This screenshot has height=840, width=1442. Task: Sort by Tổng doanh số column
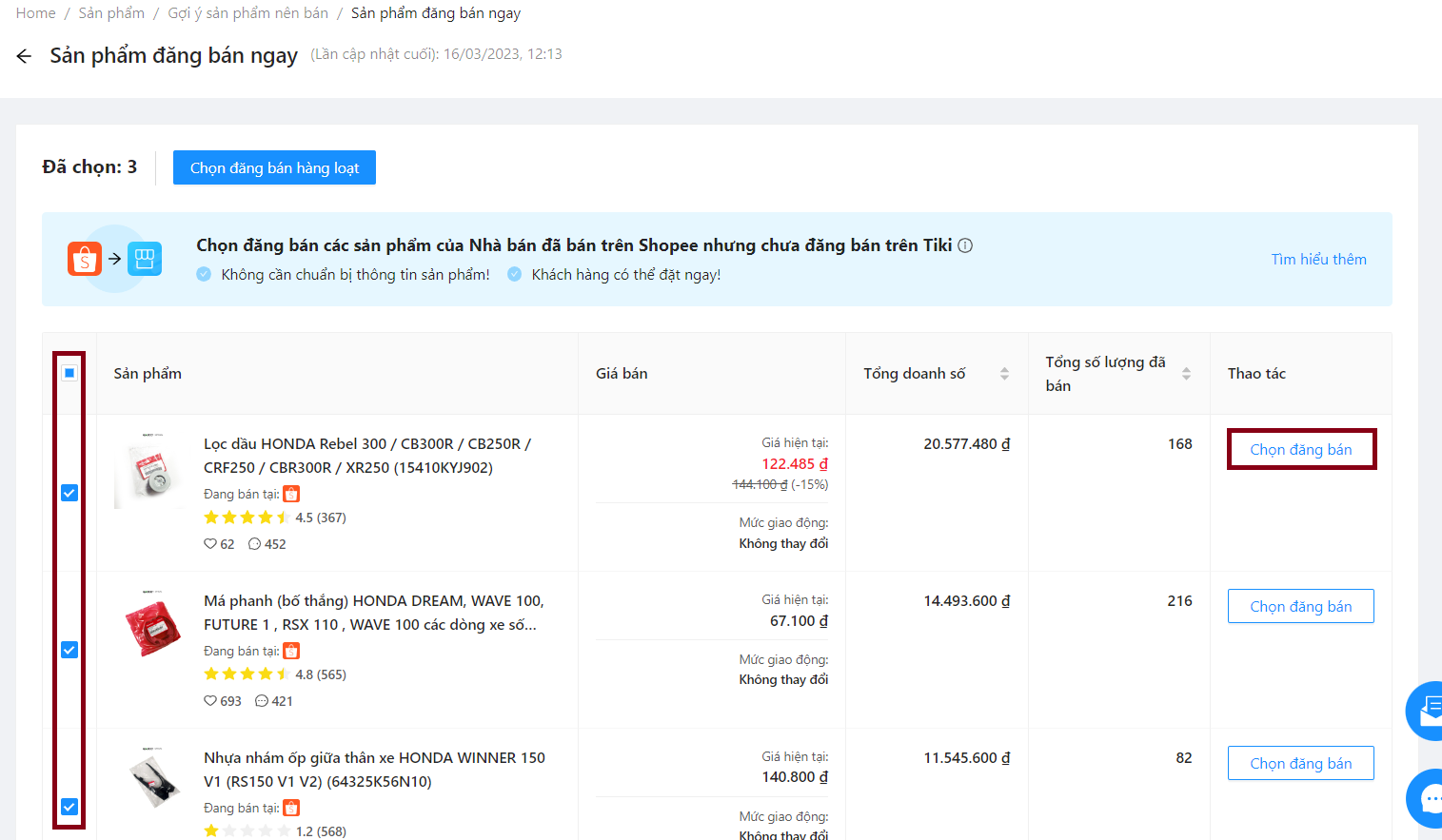[1004, 374]
